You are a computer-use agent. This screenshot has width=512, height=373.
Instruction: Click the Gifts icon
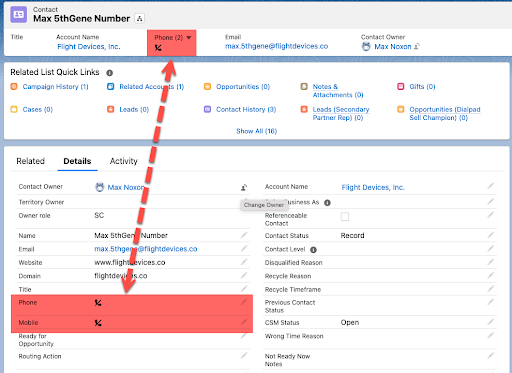click(x=401, y=87)
